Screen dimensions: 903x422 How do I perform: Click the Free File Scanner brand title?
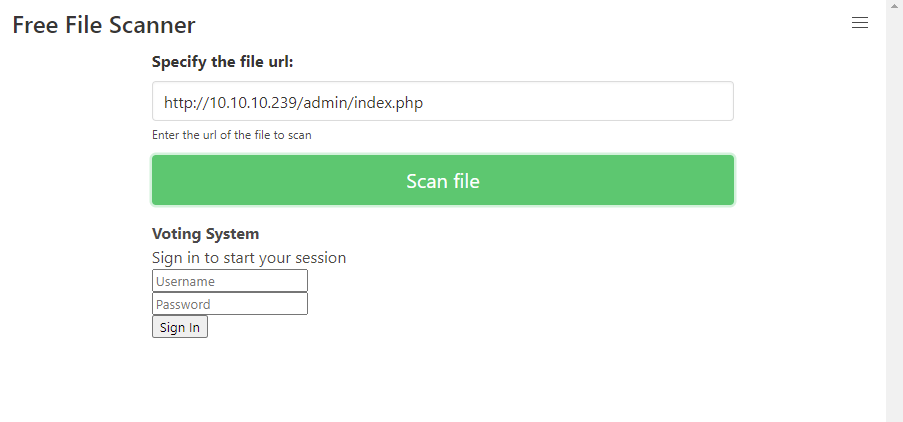point(104,25)
